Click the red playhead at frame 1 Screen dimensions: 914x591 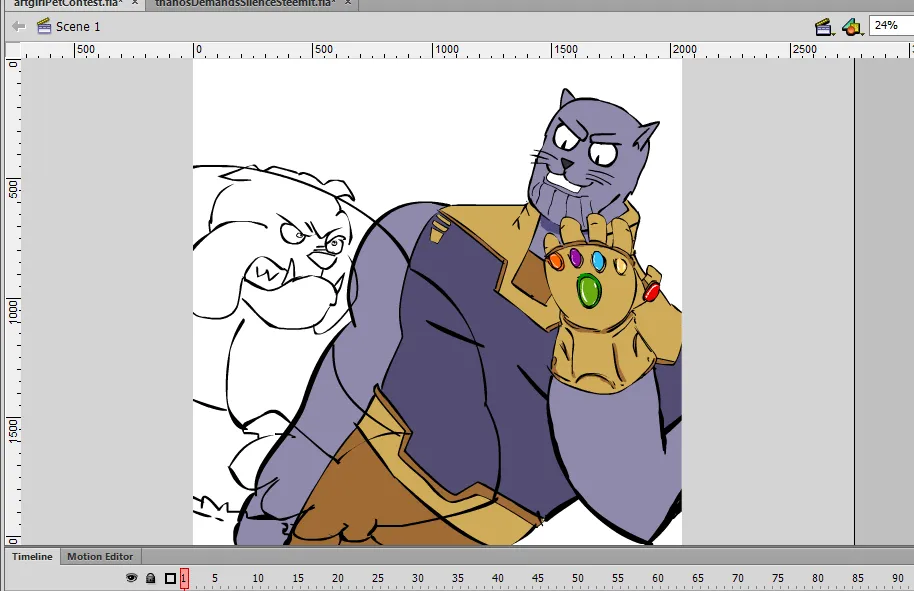click(184, 578)
